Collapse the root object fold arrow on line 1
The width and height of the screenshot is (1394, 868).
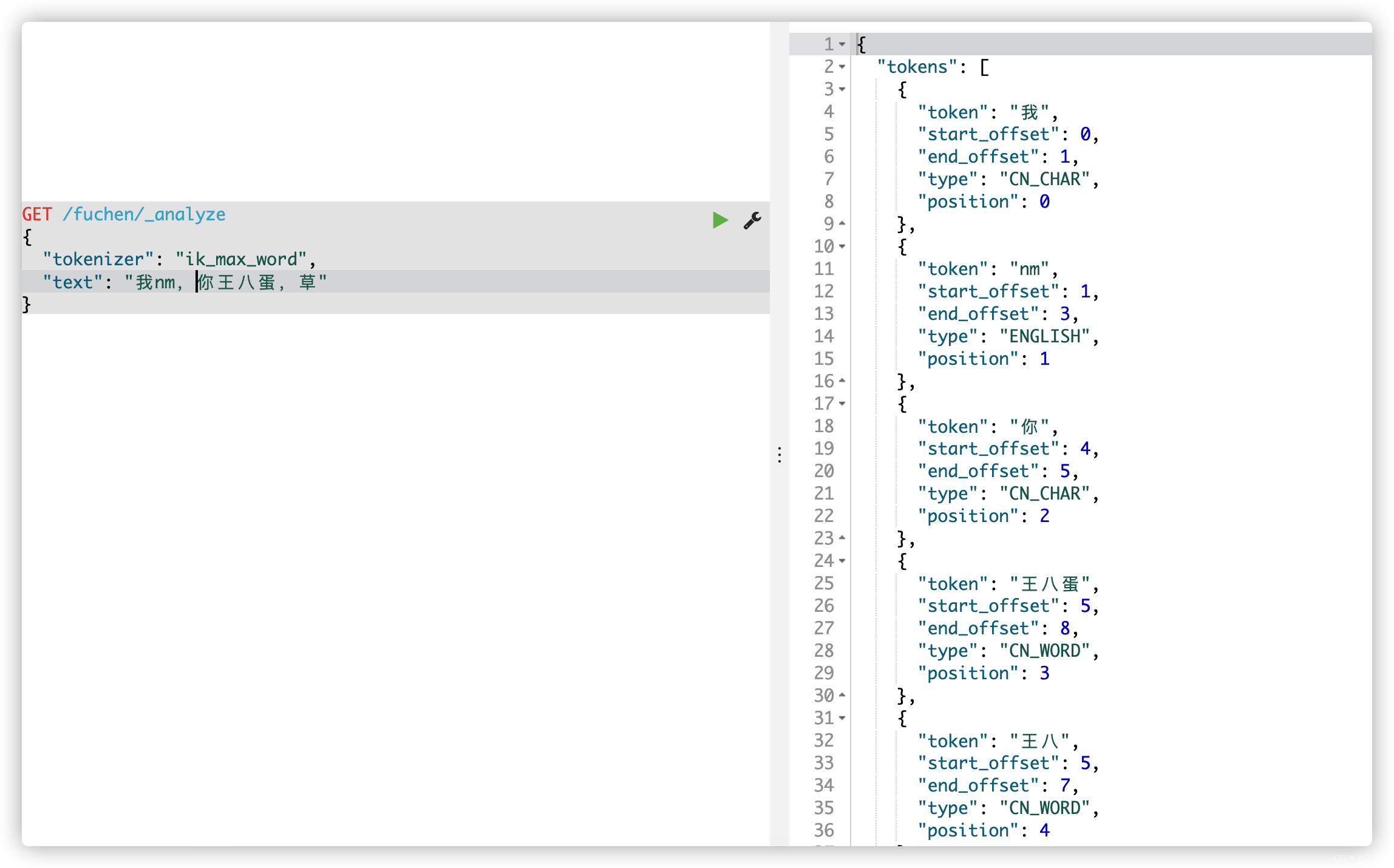pyautogui.click(x=842, y=44)
